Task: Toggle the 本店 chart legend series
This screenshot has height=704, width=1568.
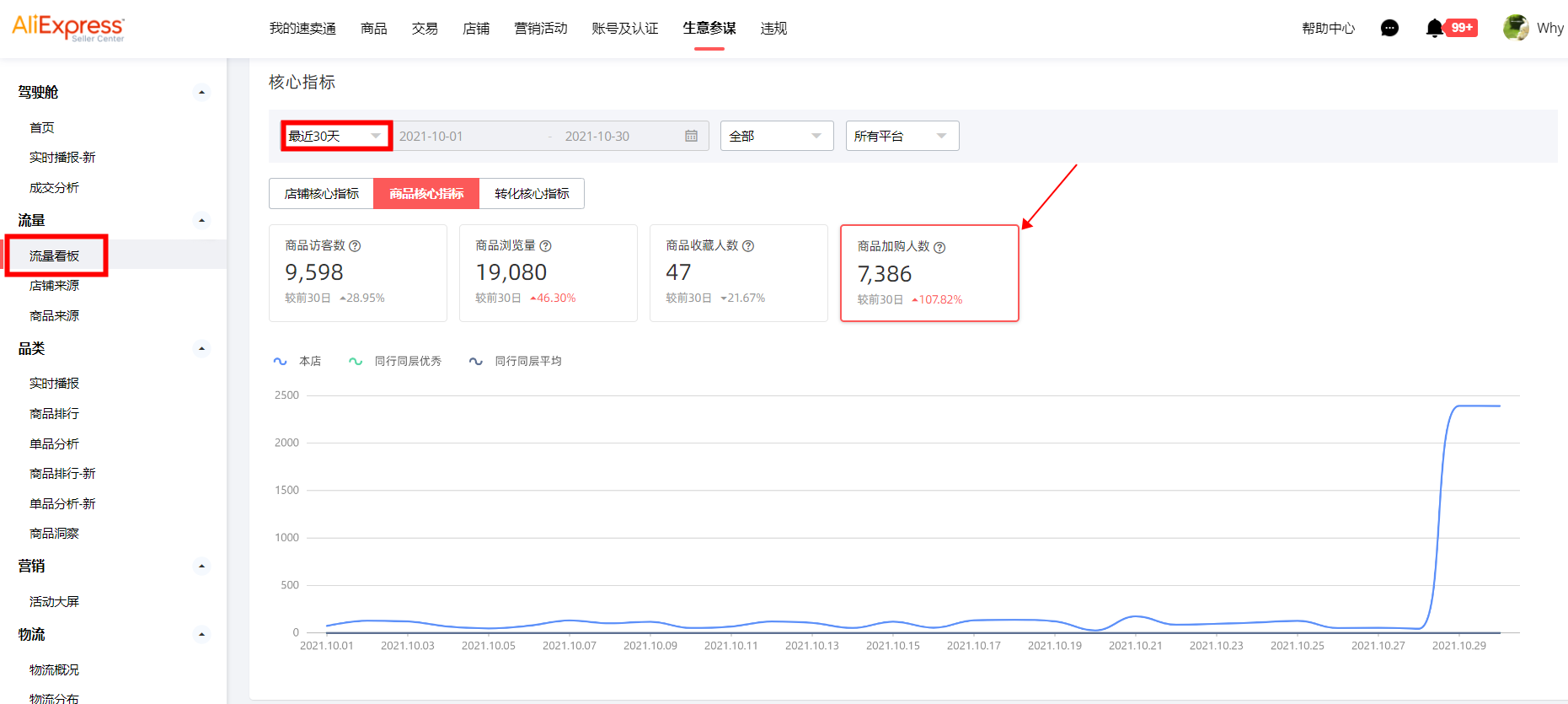Action: pos(297,361)
